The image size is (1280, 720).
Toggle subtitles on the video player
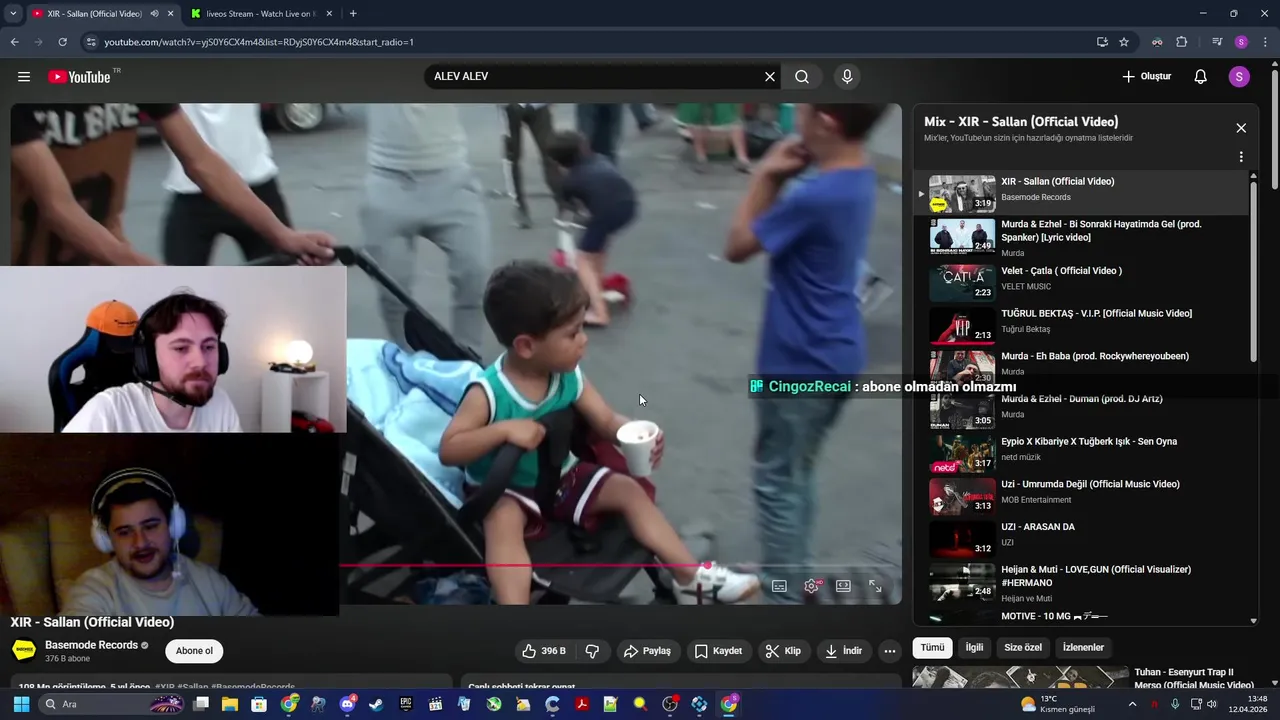point(779,586)
